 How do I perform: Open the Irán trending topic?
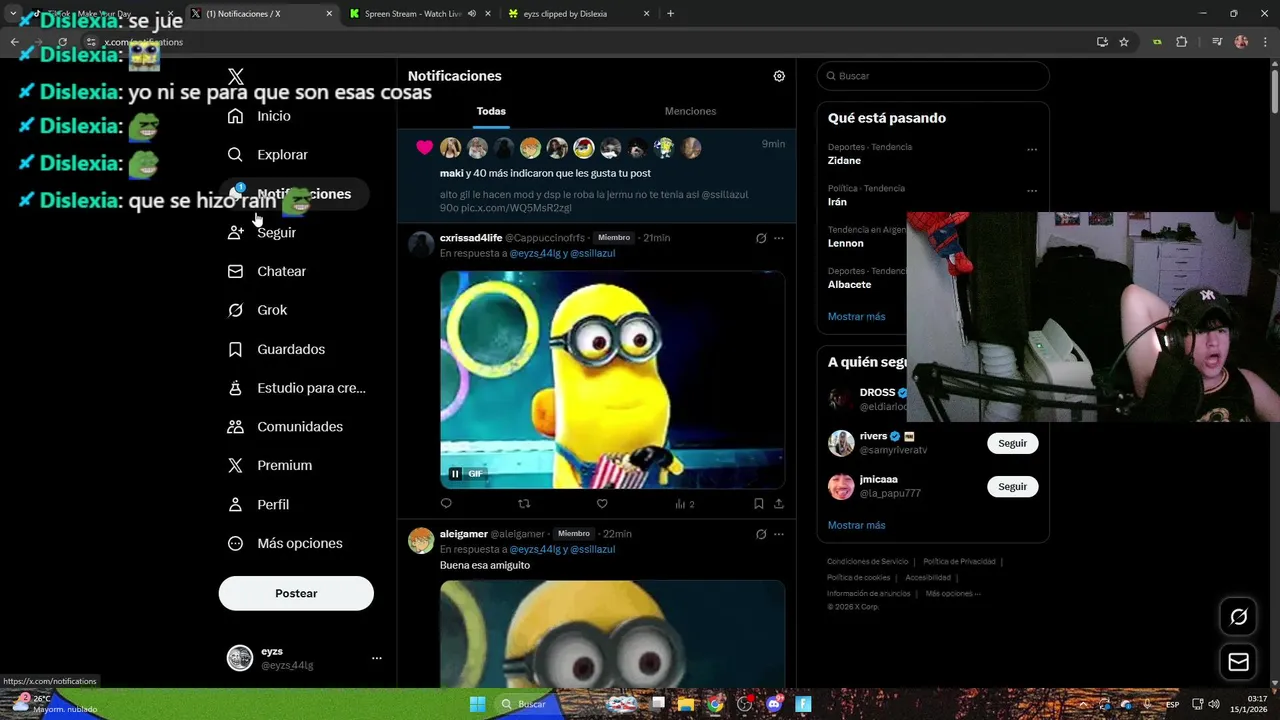pos(837,202)
